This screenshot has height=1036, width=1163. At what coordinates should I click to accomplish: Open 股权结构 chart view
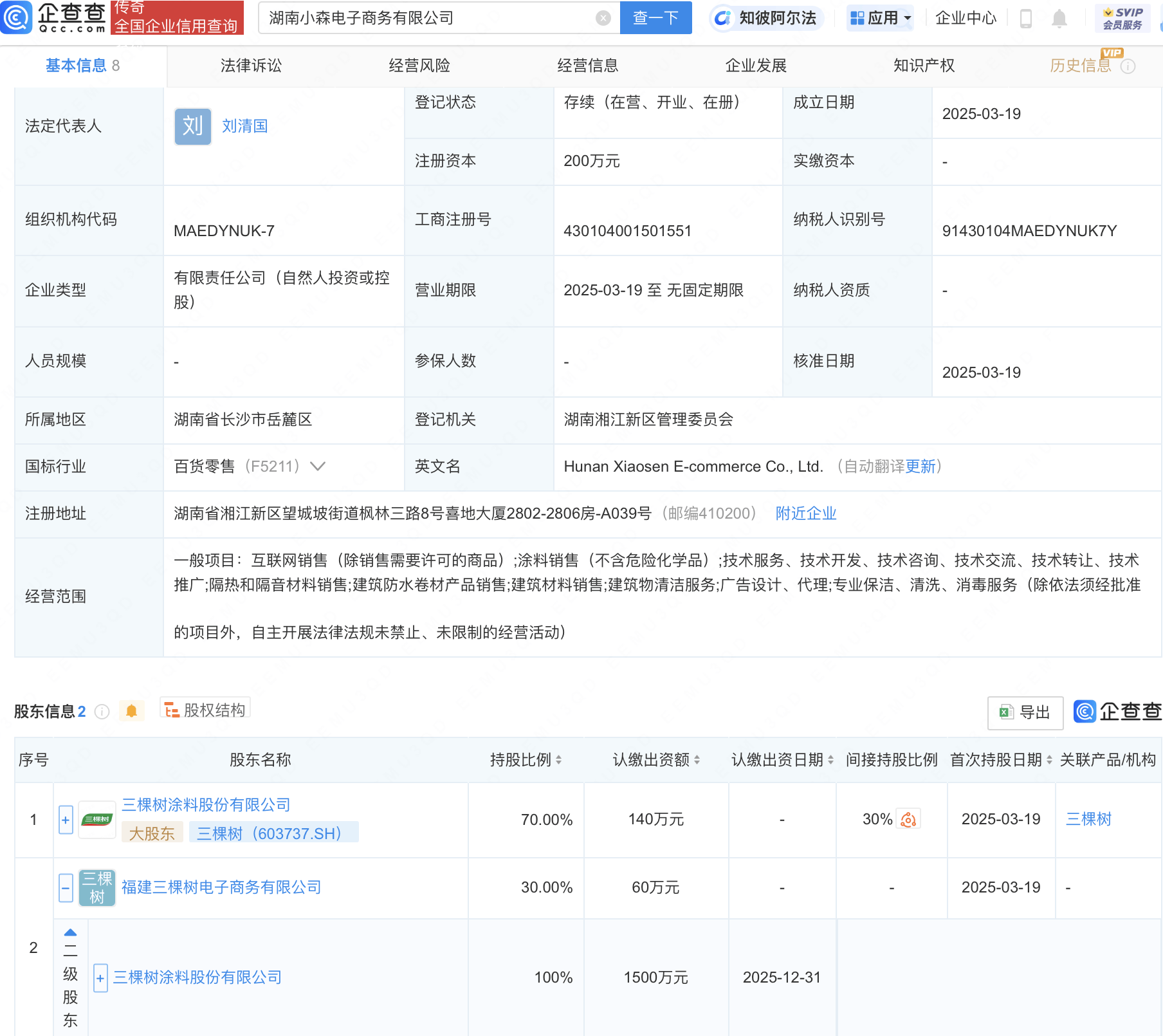pos(205,710)
